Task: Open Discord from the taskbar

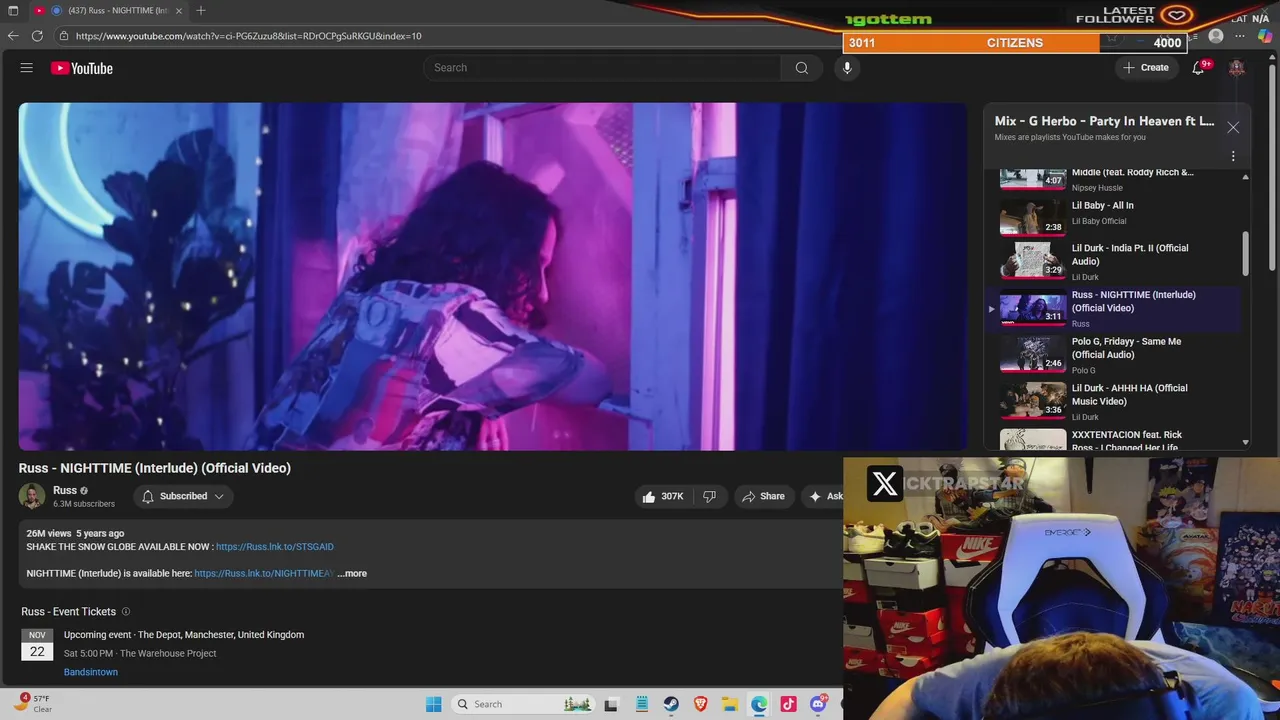Action: click(819, 704)
